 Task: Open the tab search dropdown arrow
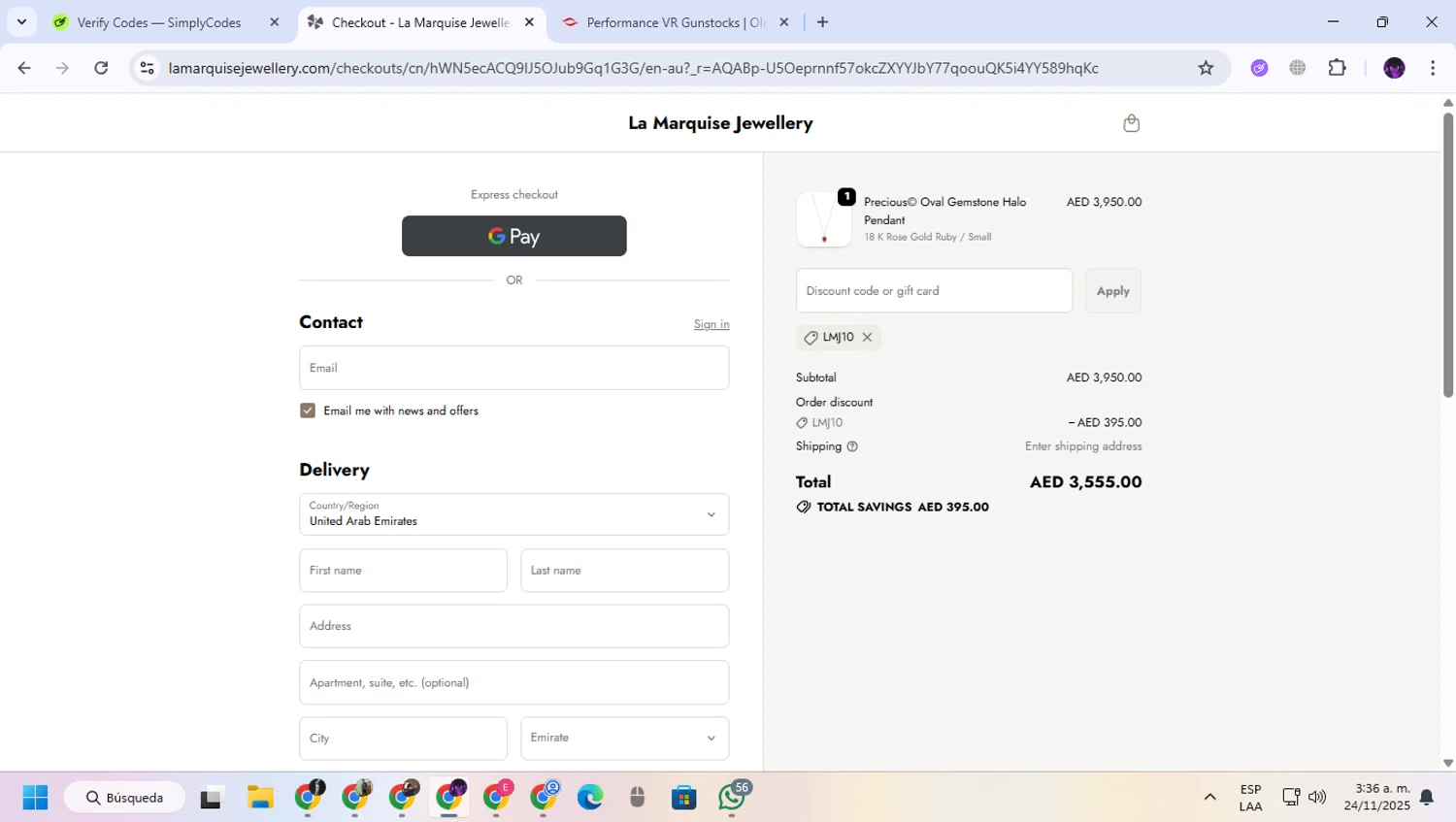coord(21,22)
